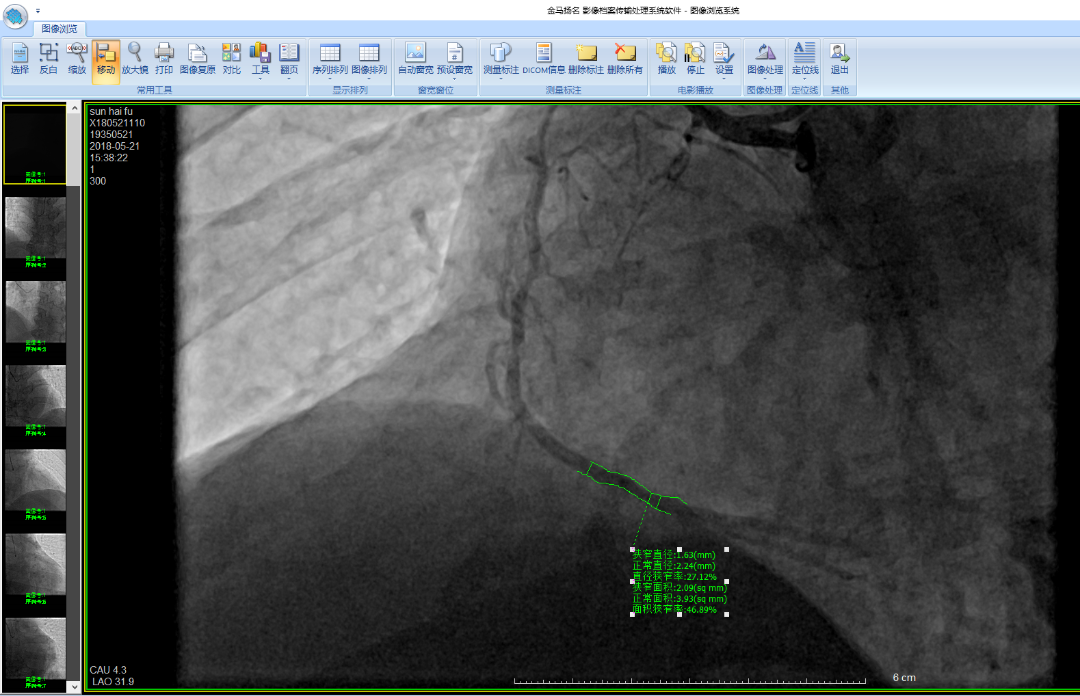Click the angle text "CAU 4.3"

pyautogui.click(x=108, y=670)
